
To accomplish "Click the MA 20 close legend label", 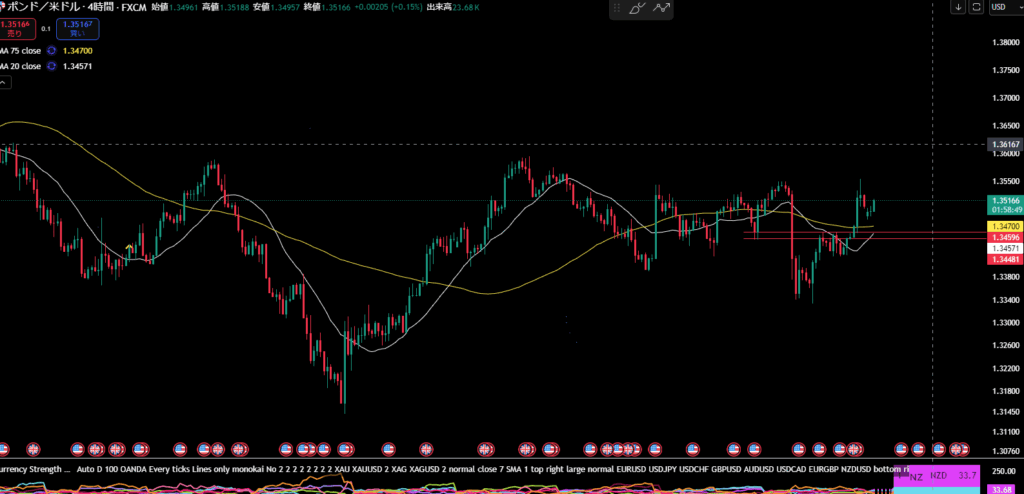I will (20, 66).
